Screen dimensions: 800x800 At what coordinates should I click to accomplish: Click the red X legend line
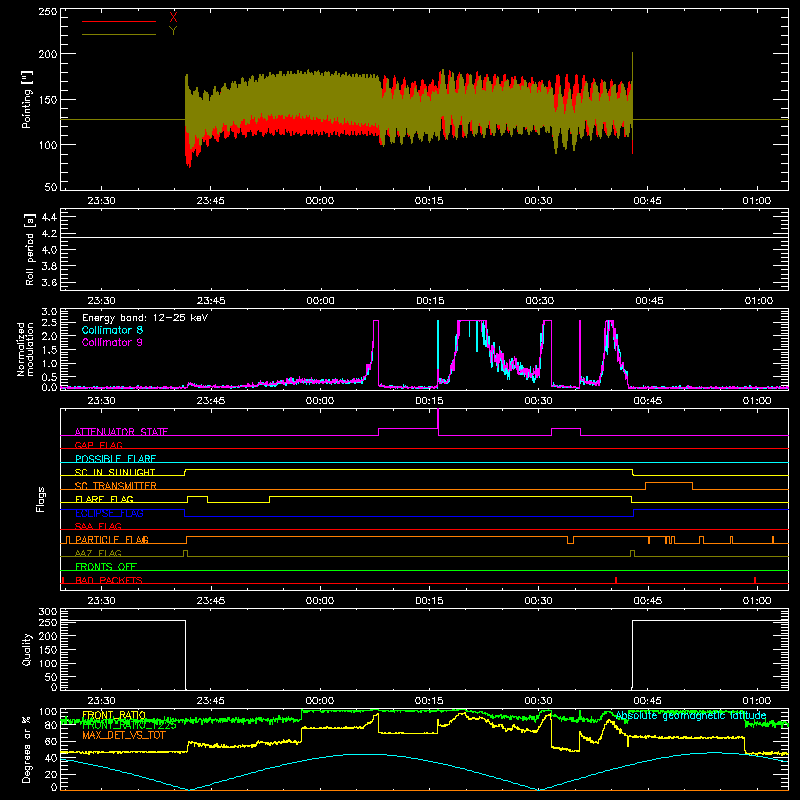coord(118,21)
